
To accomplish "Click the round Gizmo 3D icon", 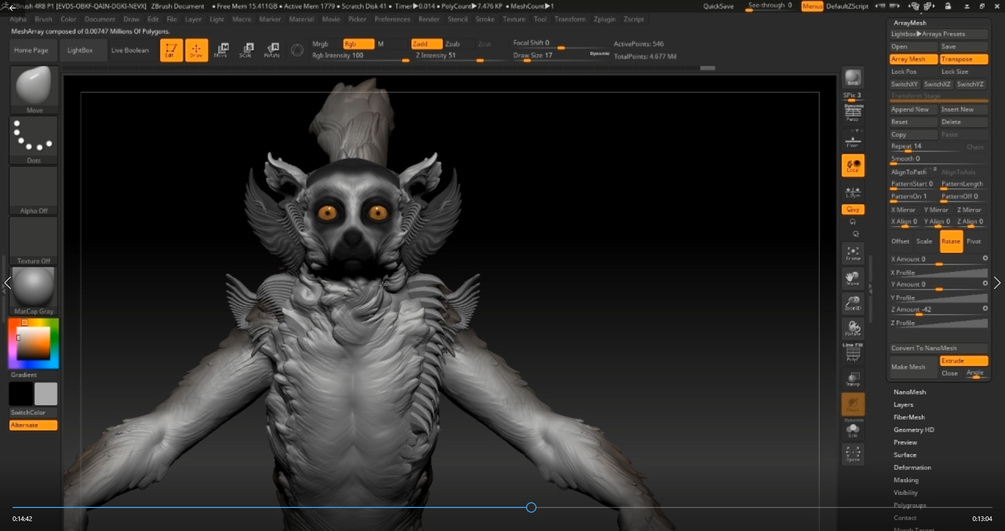I will tap(297, 50).
